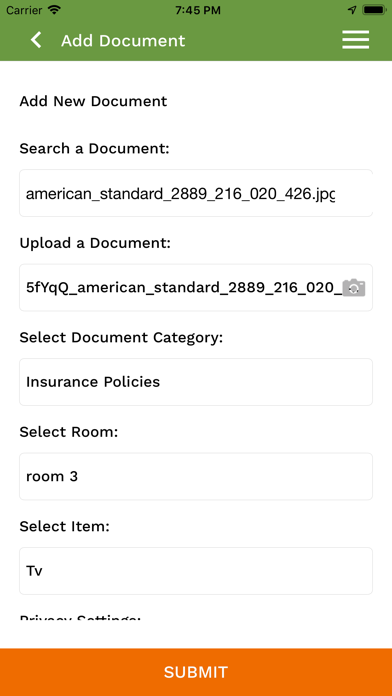392x696 pixels.
Task: Tap the battery indicator icon
Action: pyautogui.click(x=374, y=10)
